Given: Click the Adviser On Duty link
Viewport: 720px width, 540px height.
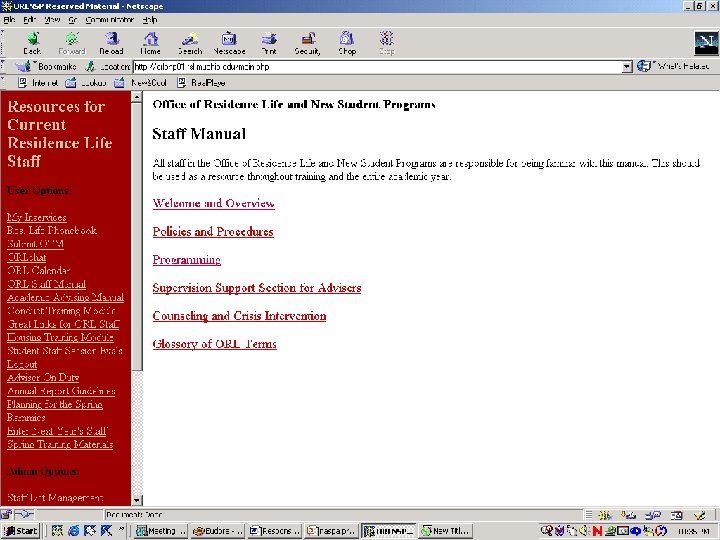Looking at the screenshot, I should pyautogui.click(x=43, y=377).
